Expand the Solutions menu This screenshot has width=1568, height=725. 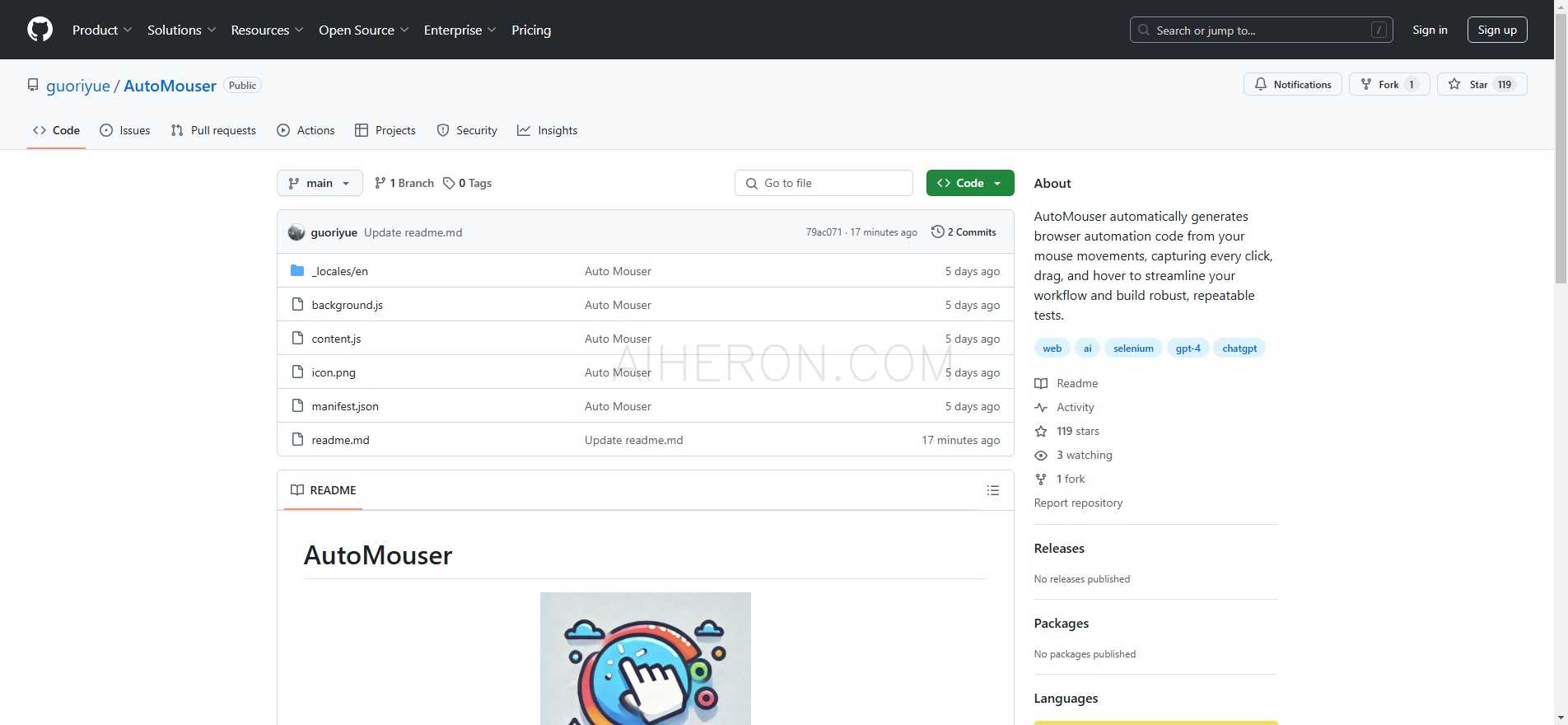(181, 30)
